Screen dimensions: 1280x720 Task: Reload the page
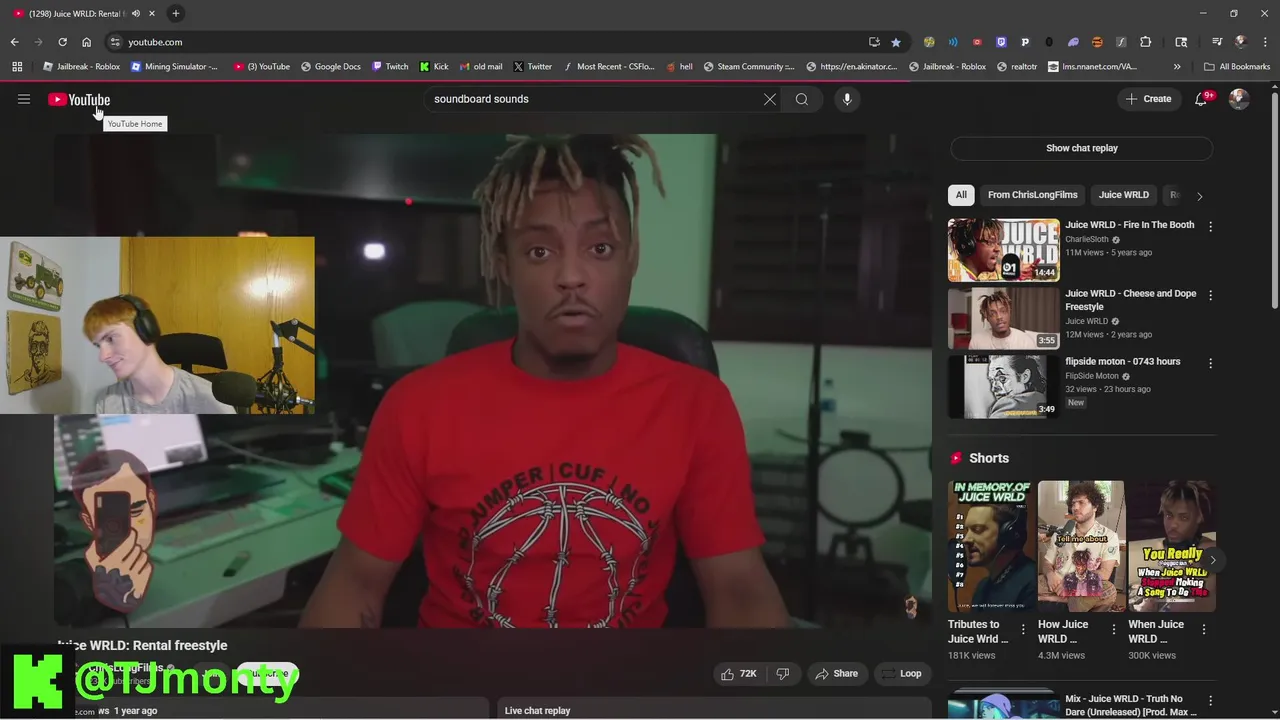62,42
